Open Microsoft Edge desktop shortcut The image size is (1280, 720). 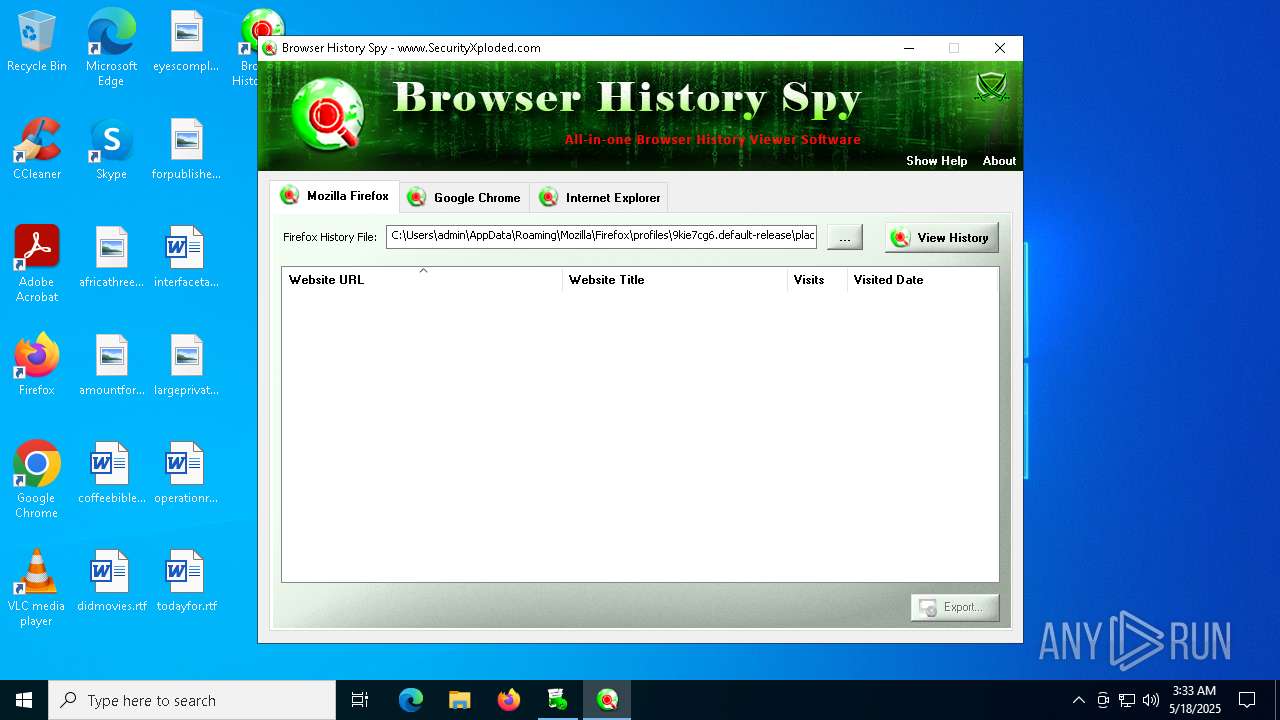pos(111,47)
